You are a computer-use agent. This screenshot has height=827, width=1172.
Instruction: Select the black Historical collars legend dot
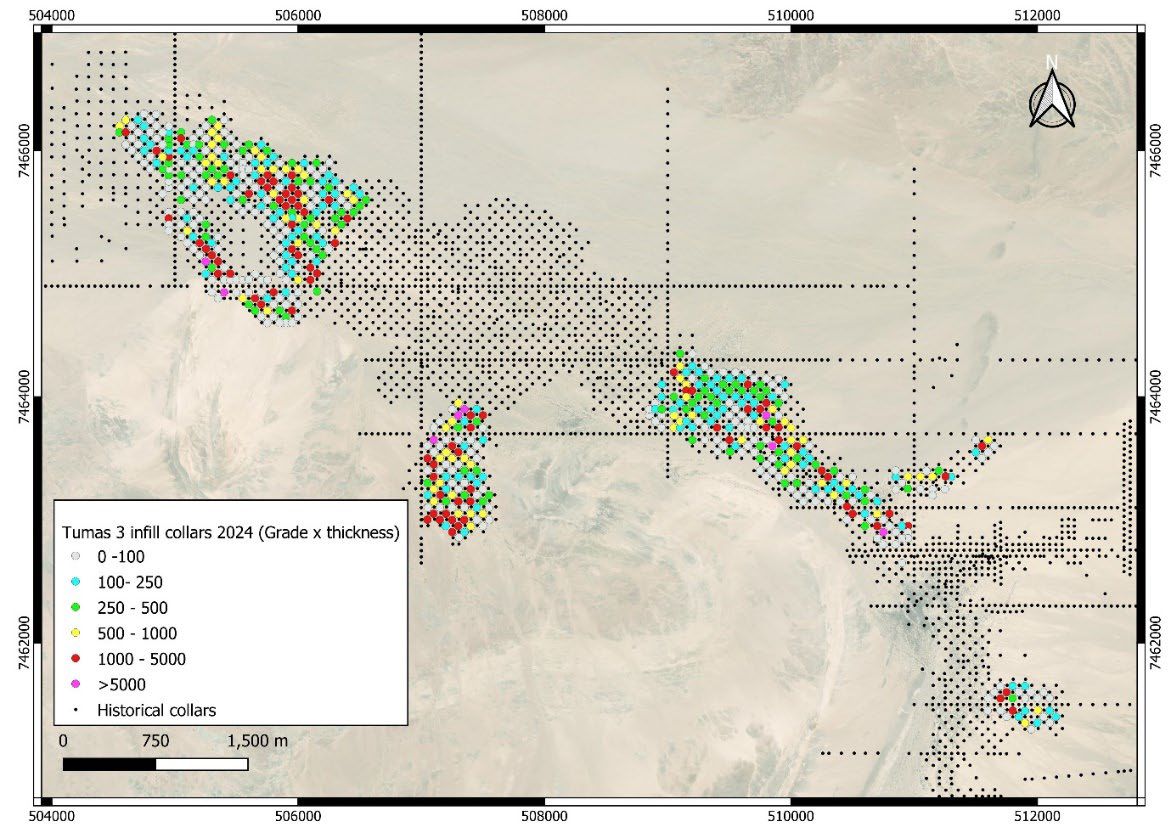[76, 711]
